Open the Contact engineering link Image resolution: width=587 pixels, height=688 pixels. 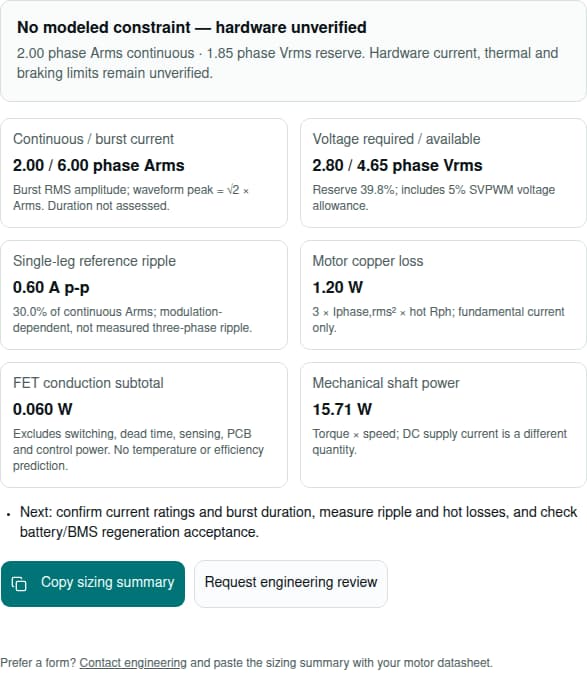point(133,663)
